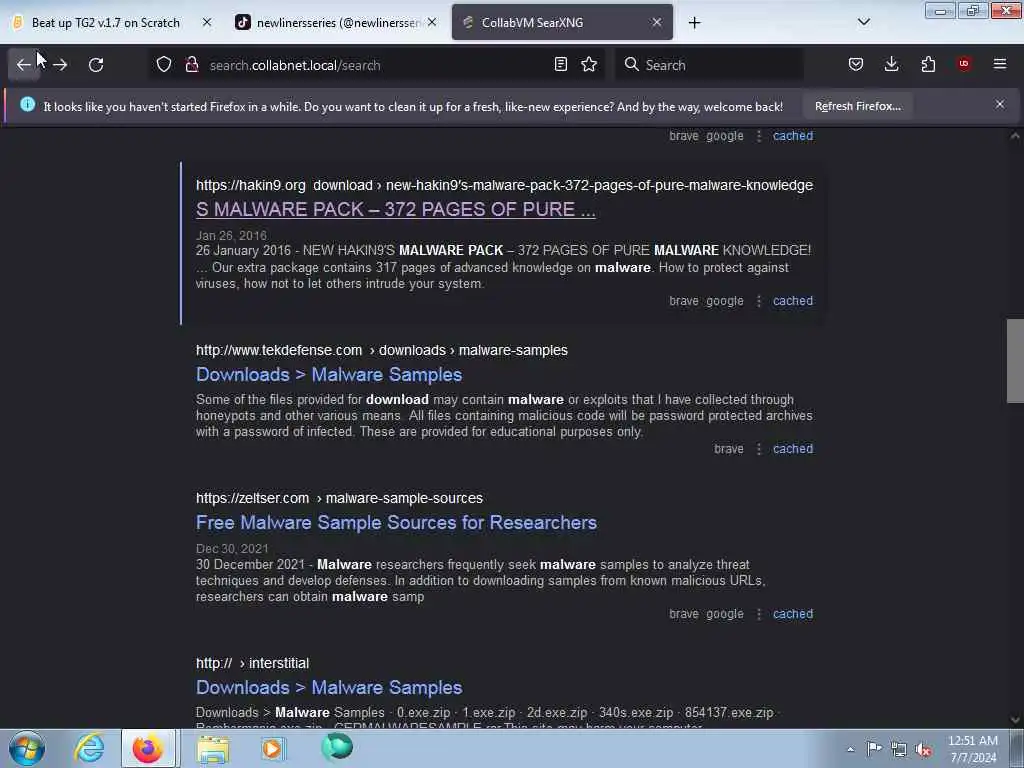Viewport: 1024px width, 768px height.
Task: Open the taskbar clock and date
Action: click(972, 749)
